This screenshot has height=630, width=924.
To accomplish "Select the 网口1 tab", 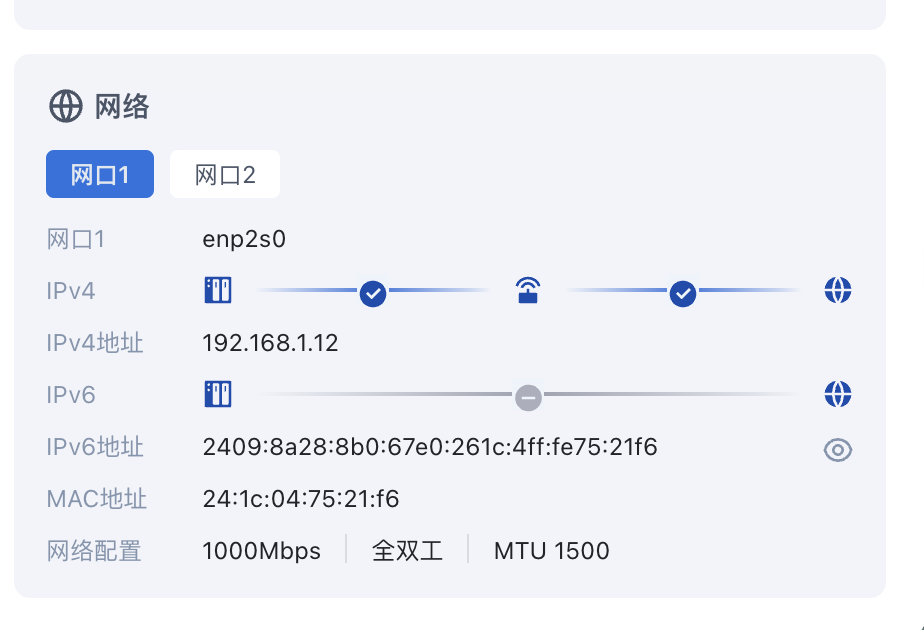I will 100,174.
